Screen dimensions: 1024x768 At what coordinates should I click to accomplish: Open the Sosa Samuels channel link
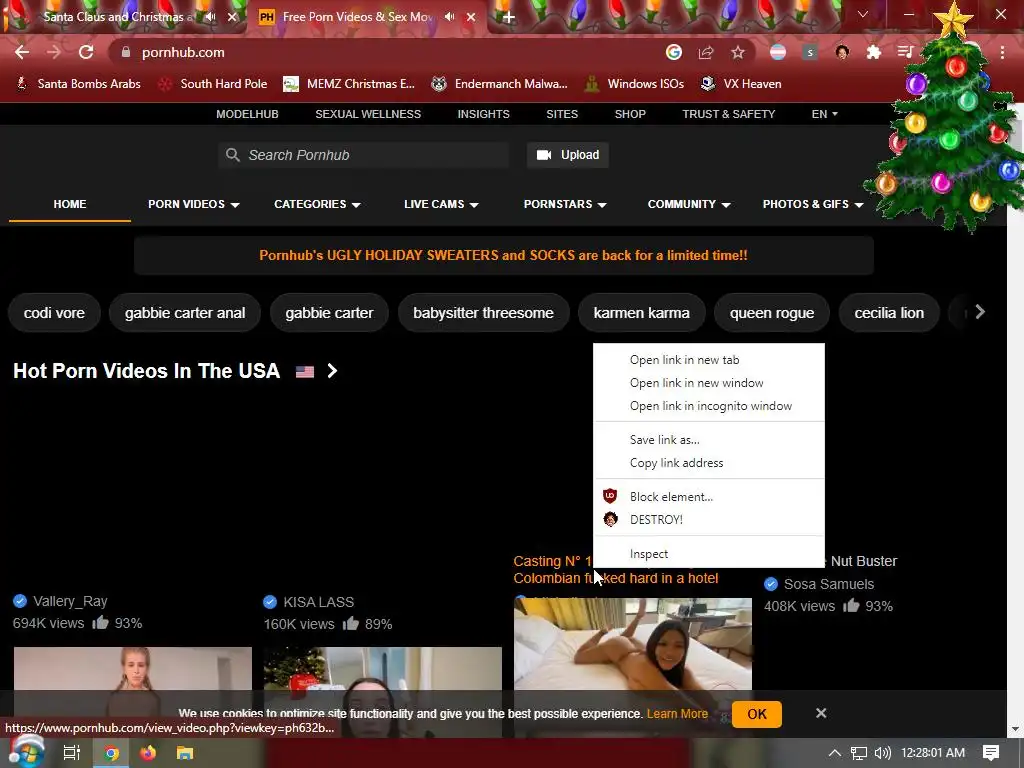829,584
